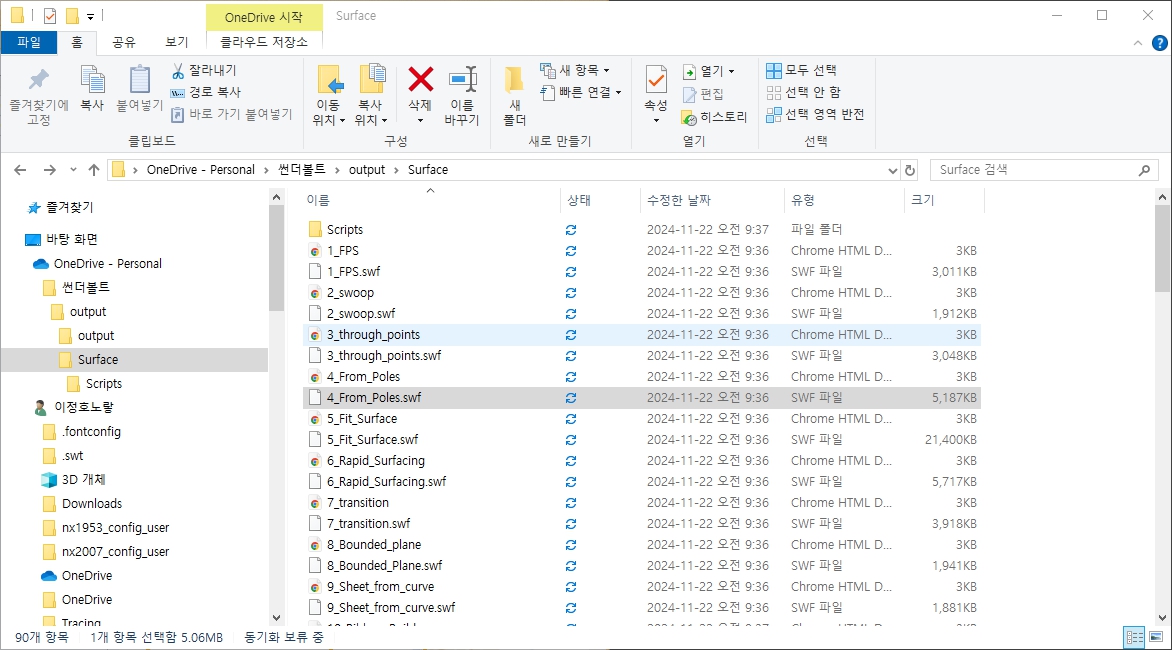Go back with the left arrow

tap(20, 170)
